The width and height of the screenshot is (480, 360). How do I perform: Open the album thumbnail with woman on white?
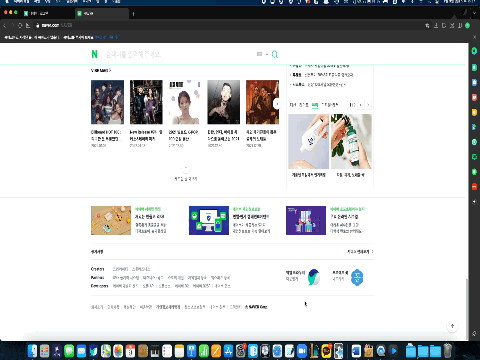[x=185, y=102]
